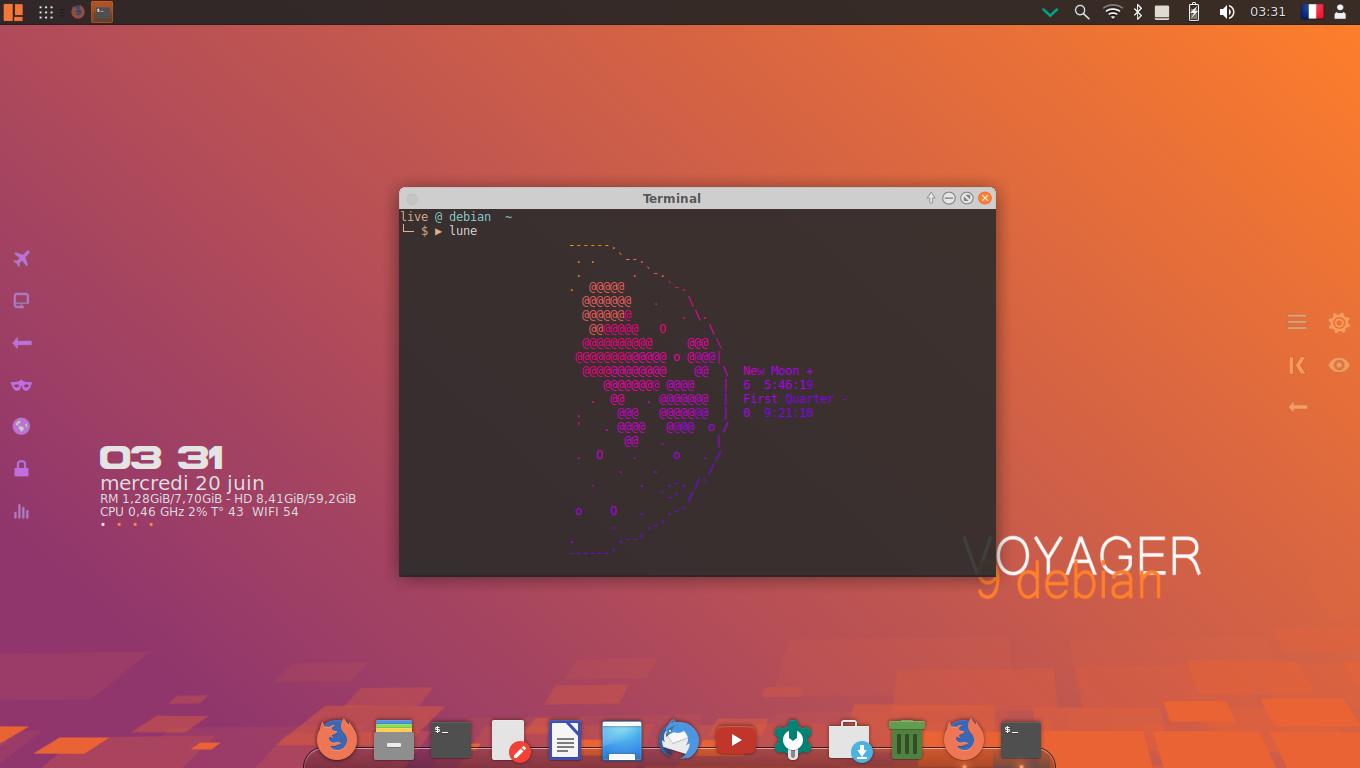This screenshot has width=1360, height=768.
Task: Click the '9:21:18' time value
Action: point(788,413)
